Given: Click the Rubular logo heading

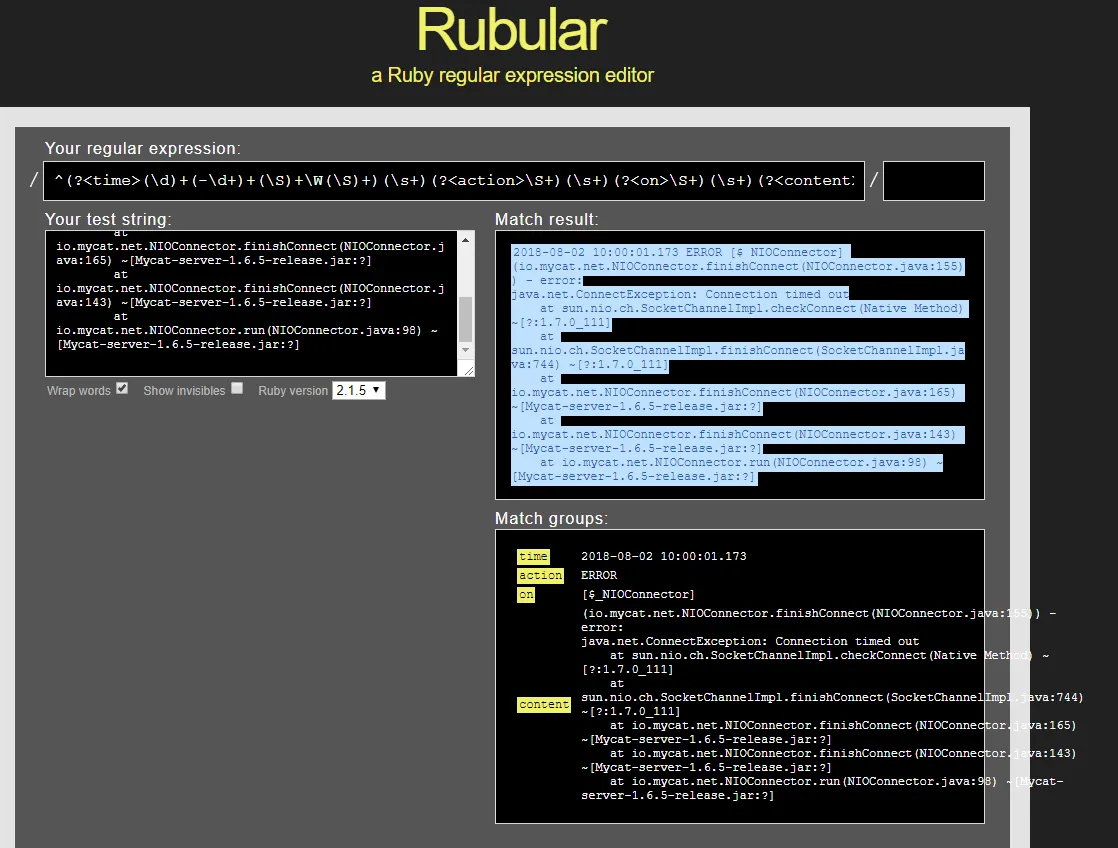Looking at the screenshot, I should 511,31.
